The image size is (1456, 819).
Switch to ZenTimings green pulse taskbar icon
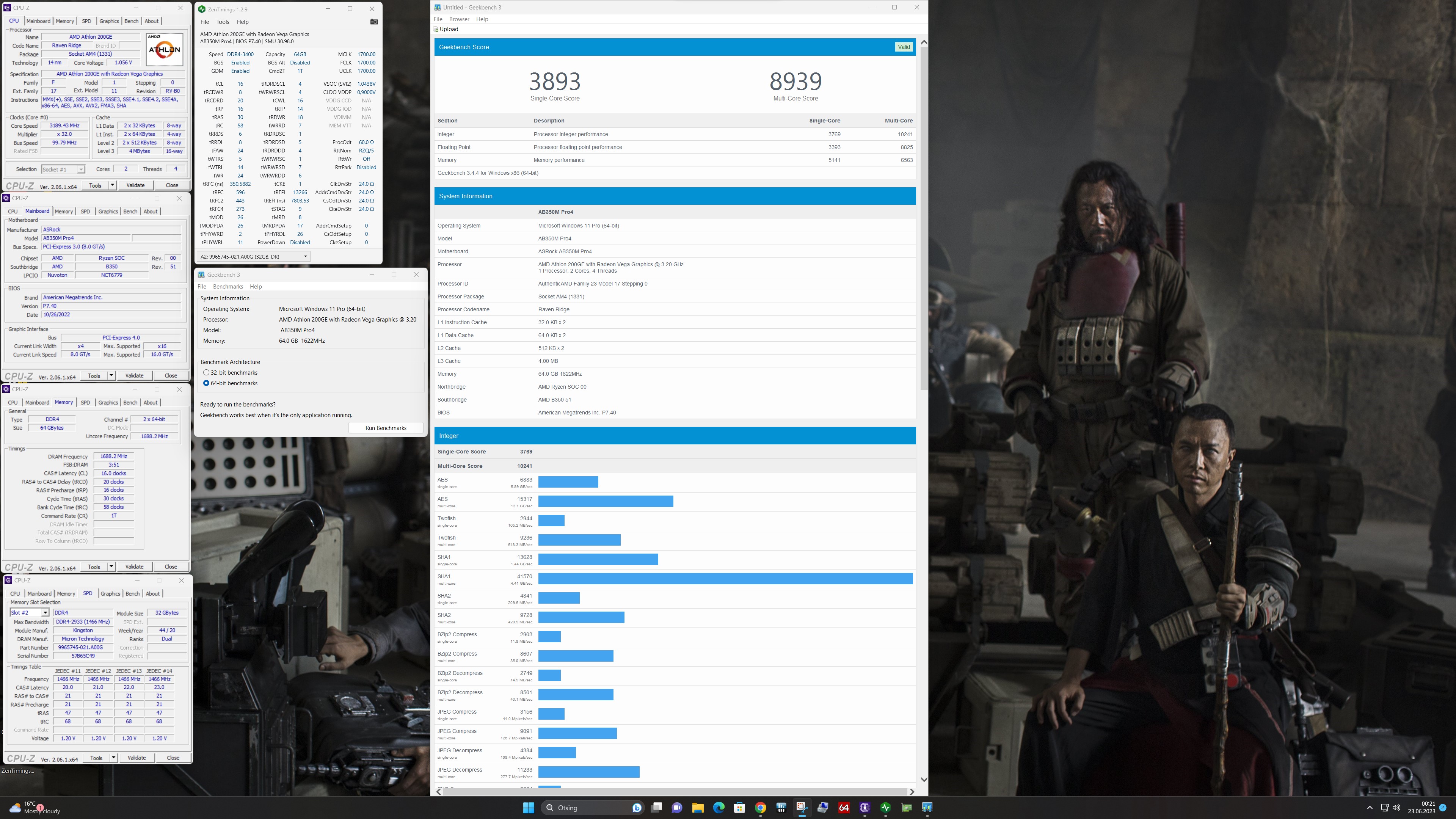[x=886, y=808]
